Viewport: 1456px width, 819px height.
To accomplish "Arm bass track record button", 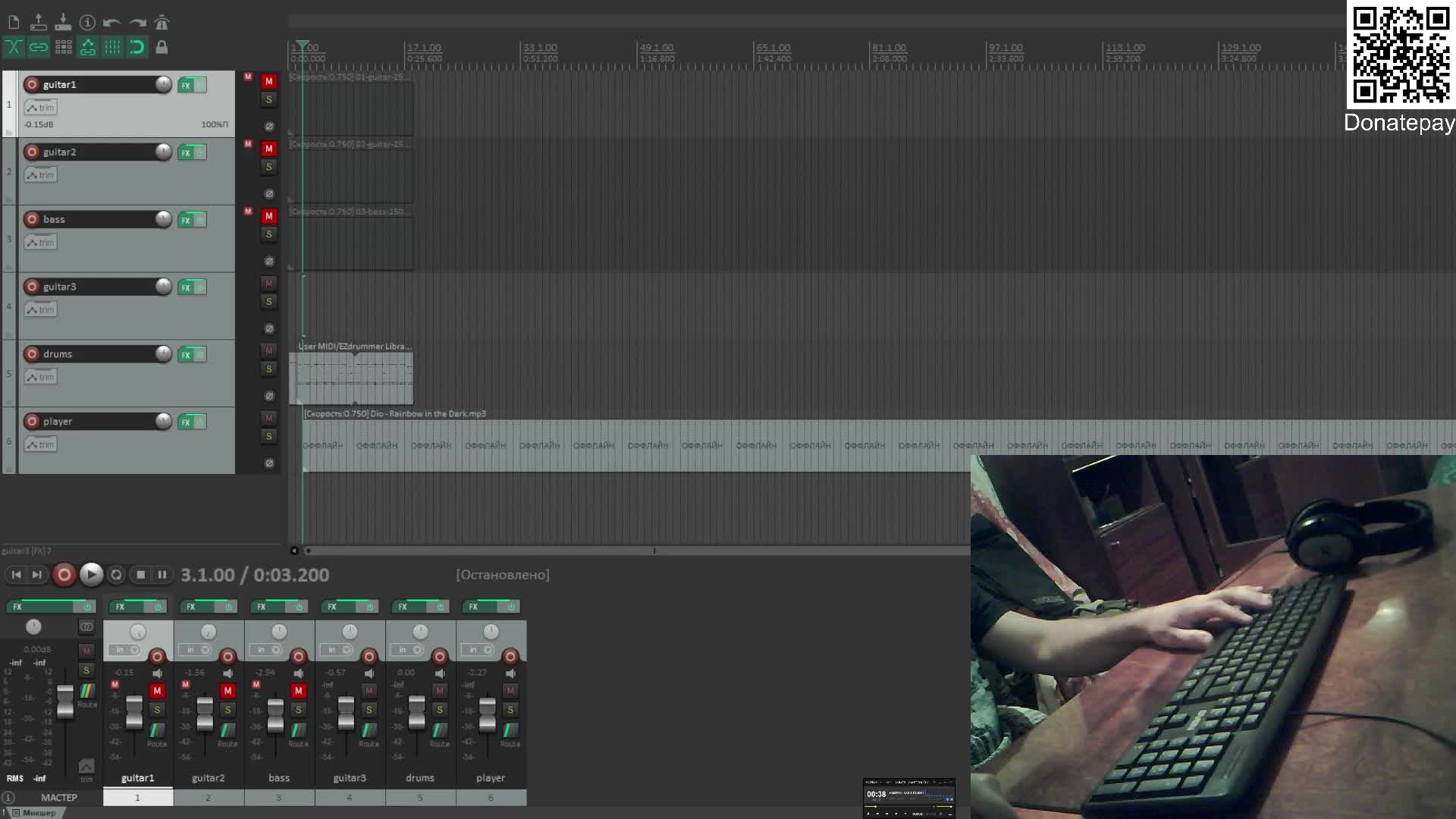I will 32,219.
